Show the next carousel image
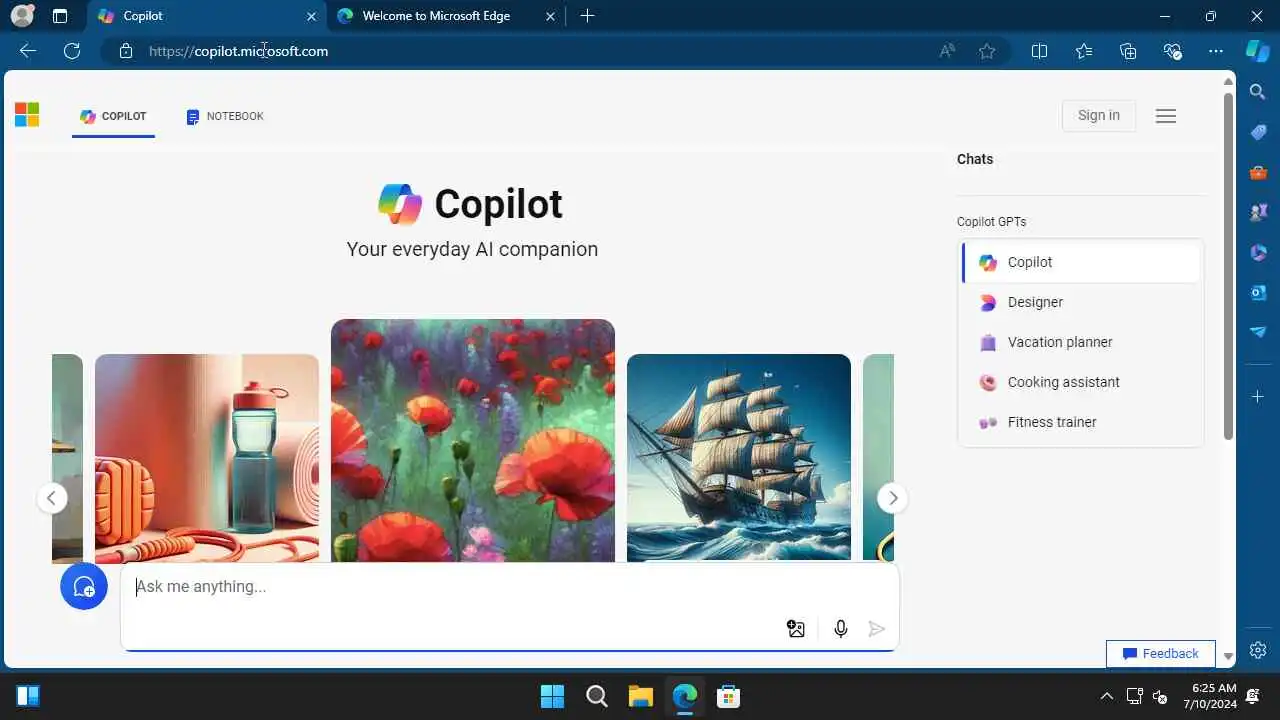The image size is (1280, 720). 892,498
